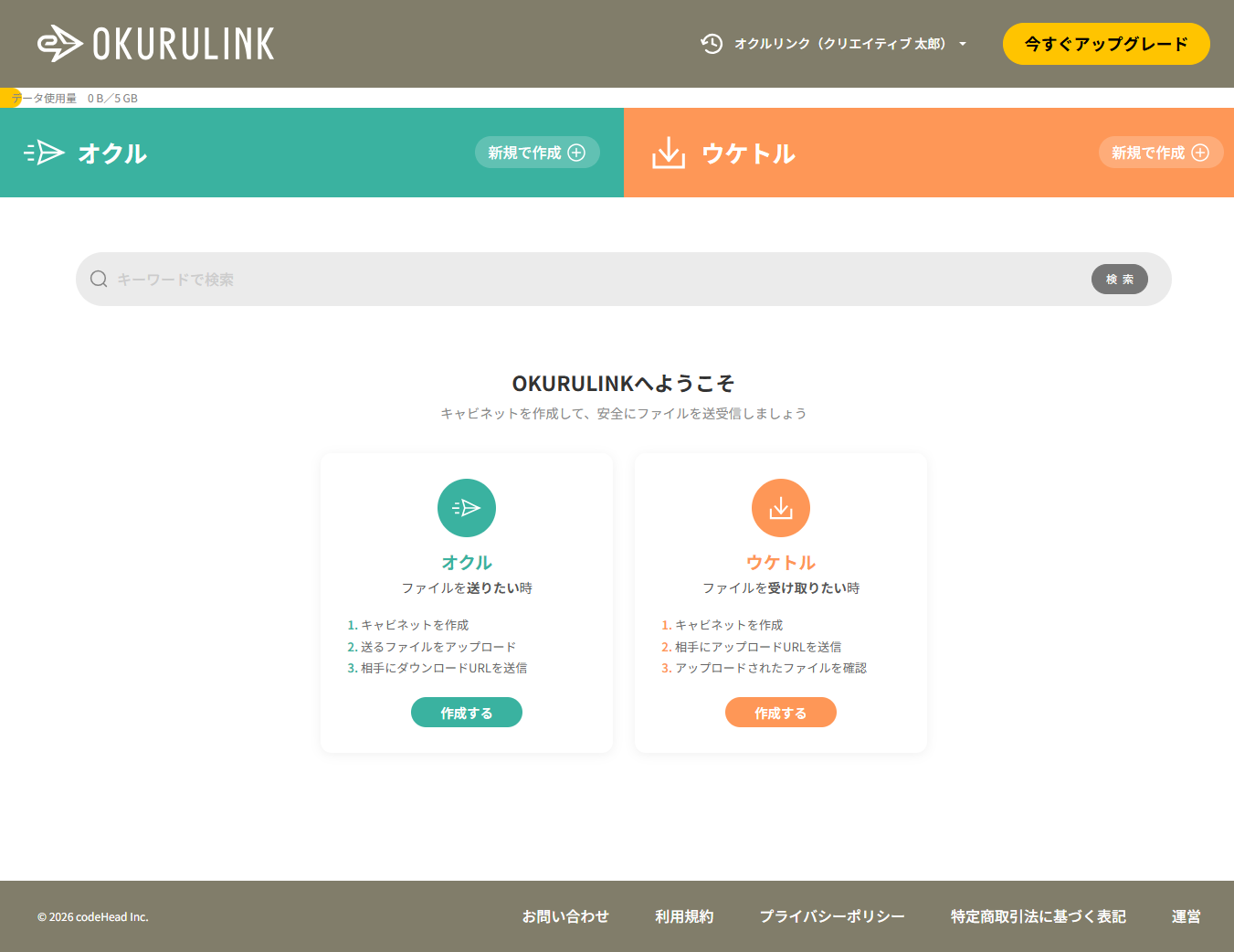Viewport: 1234px width, 952px height.
Task: Select the ウケトル tab heading
Action: 748,153
